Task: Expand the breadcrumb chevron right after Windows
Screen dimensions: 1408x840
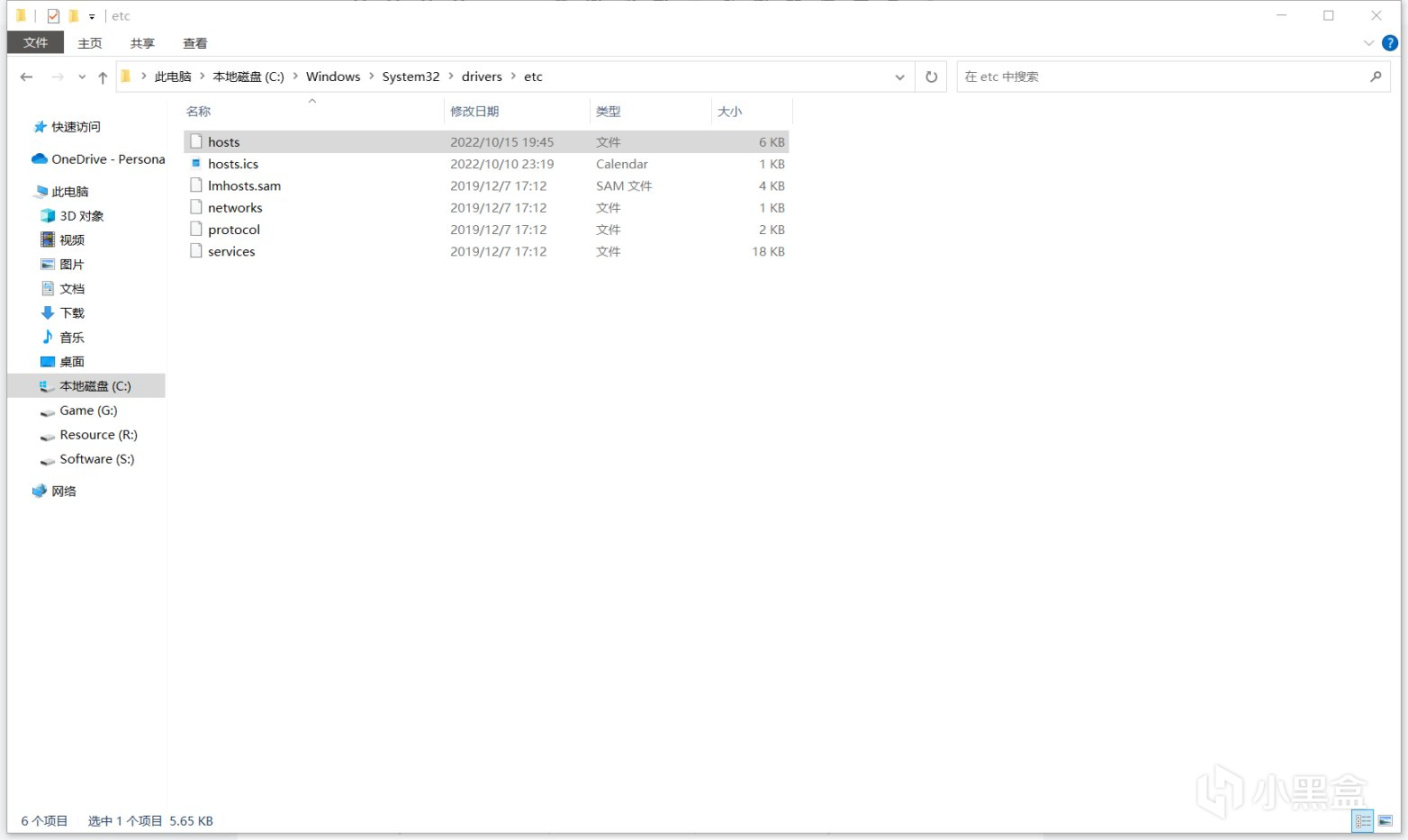Action: [x=371, y=77]
